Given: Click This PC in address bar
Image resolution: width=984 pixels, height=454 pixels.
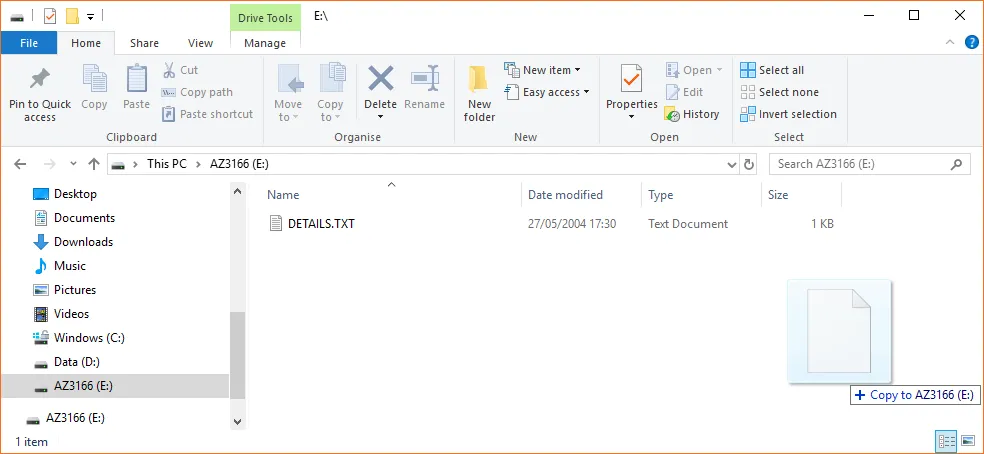Looking at the screenshot, I should pyautogui.click(x=167, y=164).
